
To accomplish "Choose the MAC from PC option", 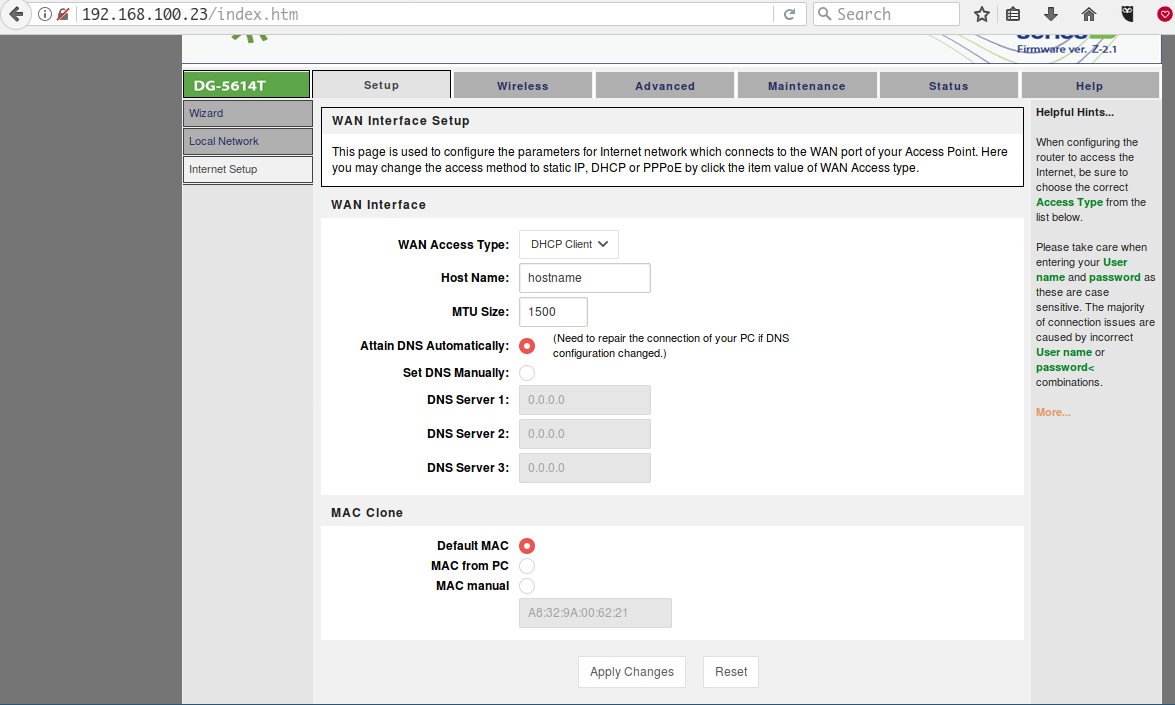I will [x=527, y=566].
